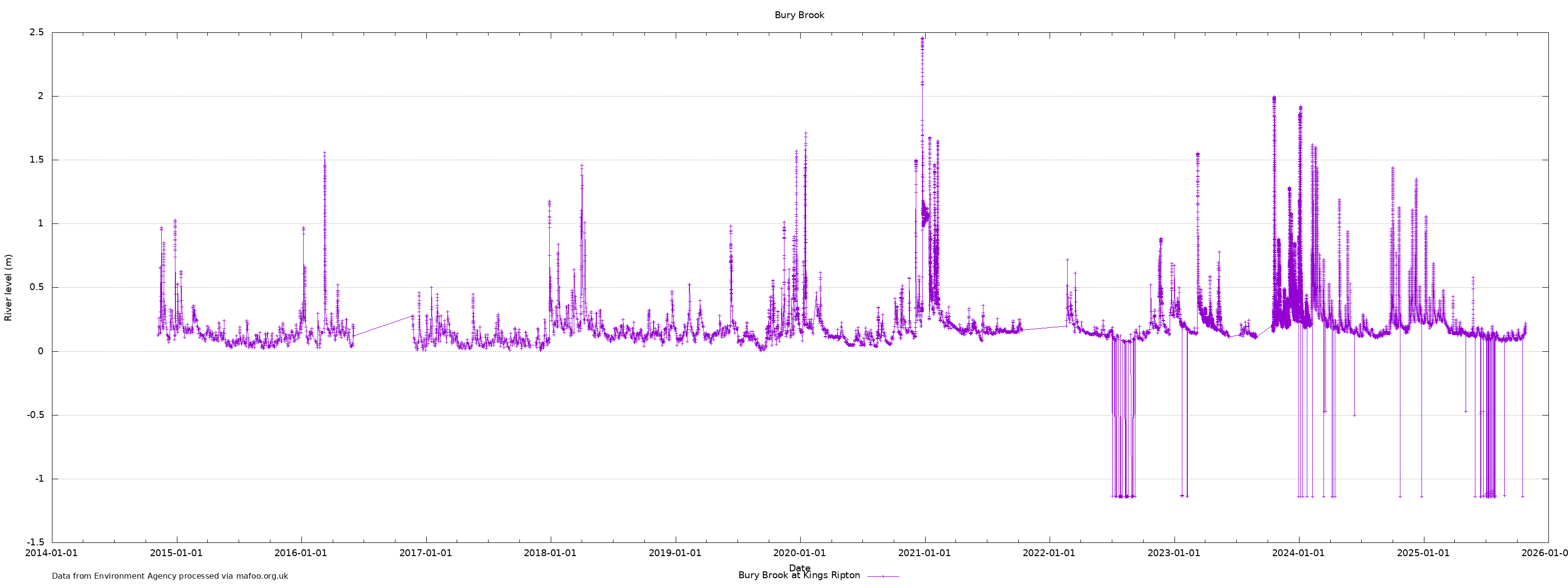Screen dimensions: 1568x588
Task: Click the 2024-01-01 x-axis date label
Action: 1298,553
